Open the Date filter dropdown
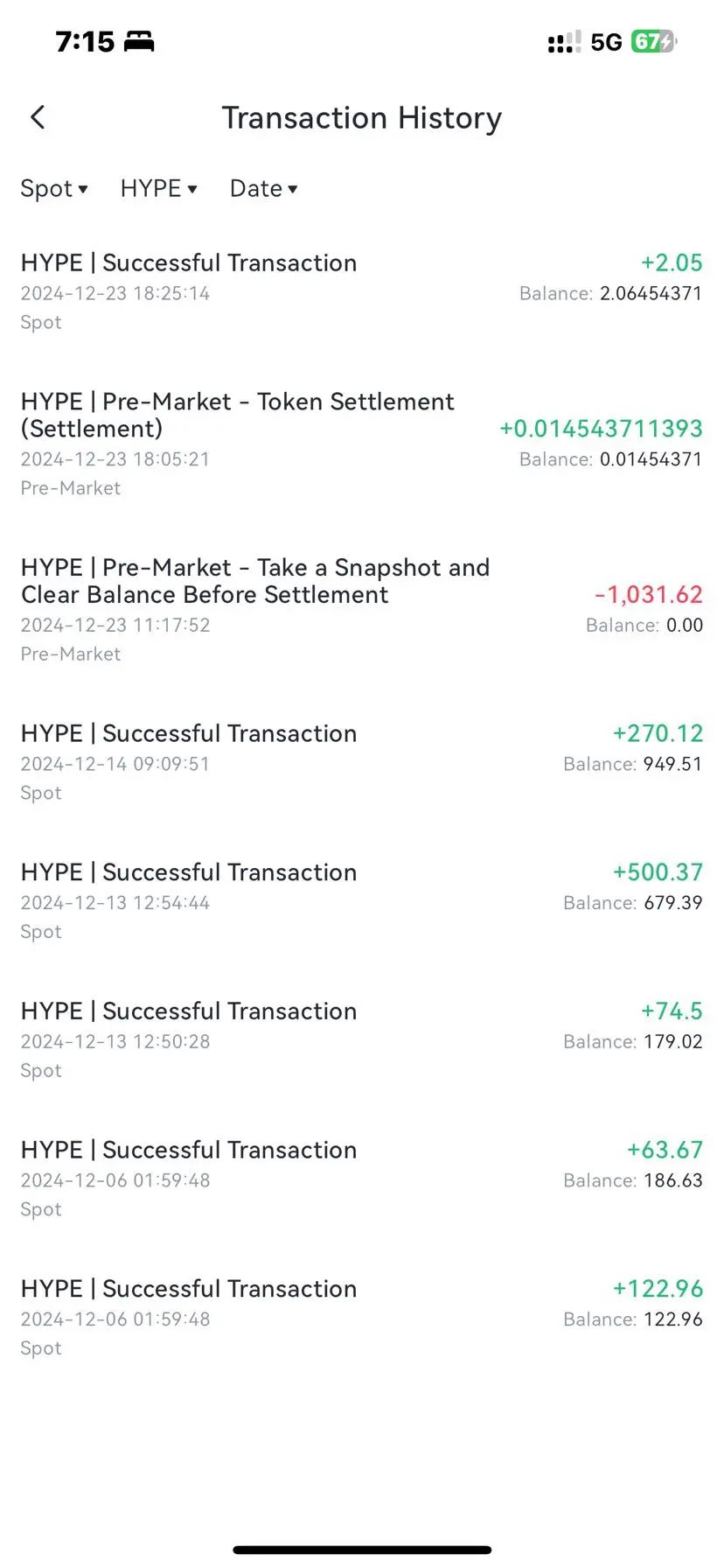The height and width of the screenshot is (1568, 724). pos(264,188)
